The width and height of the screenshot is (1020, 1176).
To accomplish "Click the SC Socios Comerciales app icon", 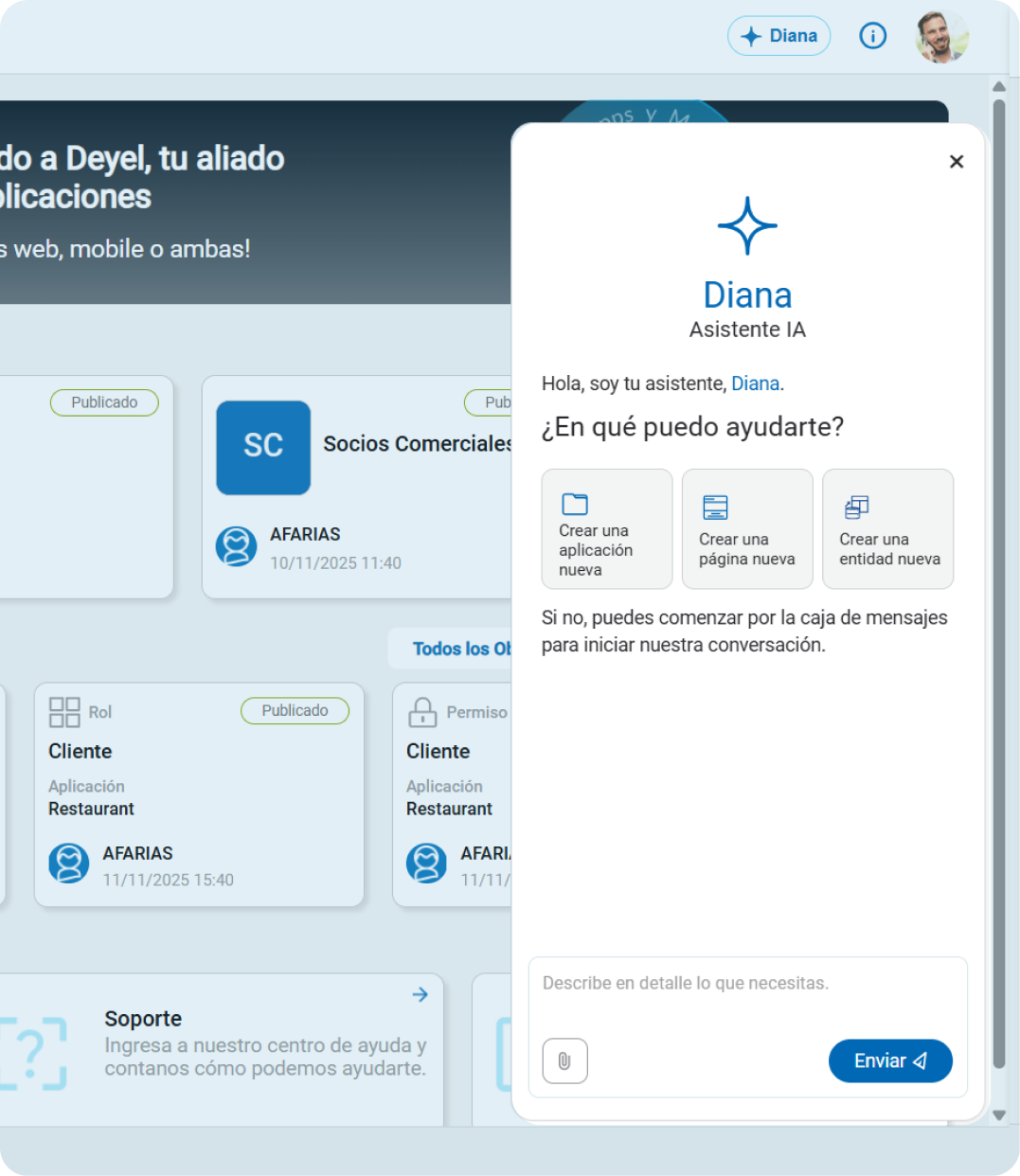I will [x=263, y=447].
